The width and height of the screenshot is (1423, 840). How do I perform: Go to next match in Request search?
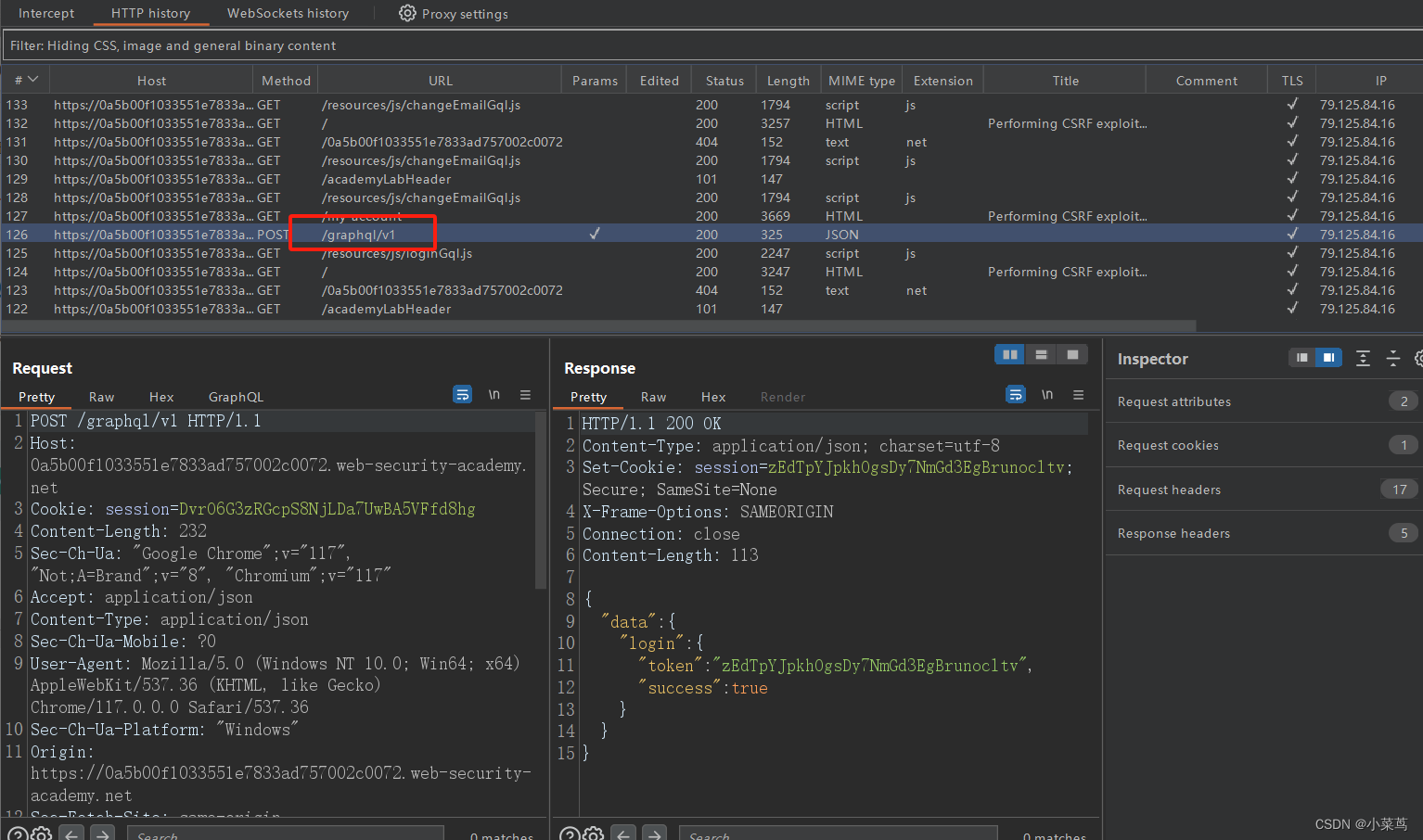tap(102, 834)
